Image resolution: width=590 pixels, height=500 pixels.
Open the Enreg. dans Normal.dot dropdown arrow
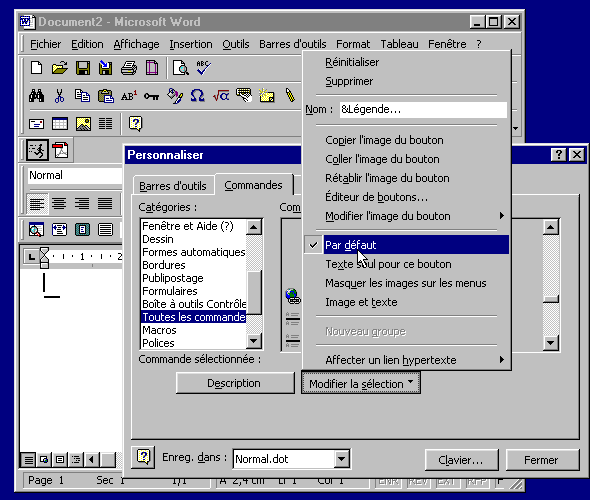coord(341,459)
